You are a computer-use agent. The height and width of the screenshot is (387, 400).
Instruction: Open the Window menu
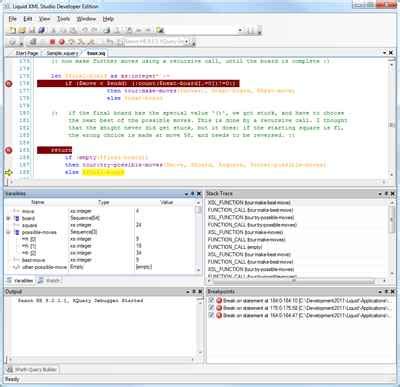pos(86,19)
